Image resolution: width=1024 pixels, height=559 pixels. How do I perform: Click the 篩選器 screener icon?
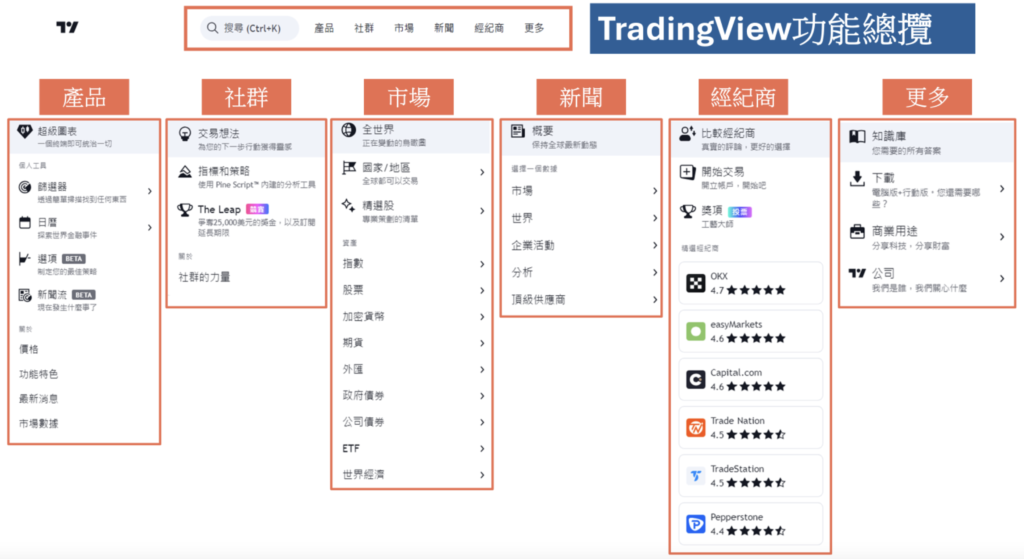coord(25,187)
